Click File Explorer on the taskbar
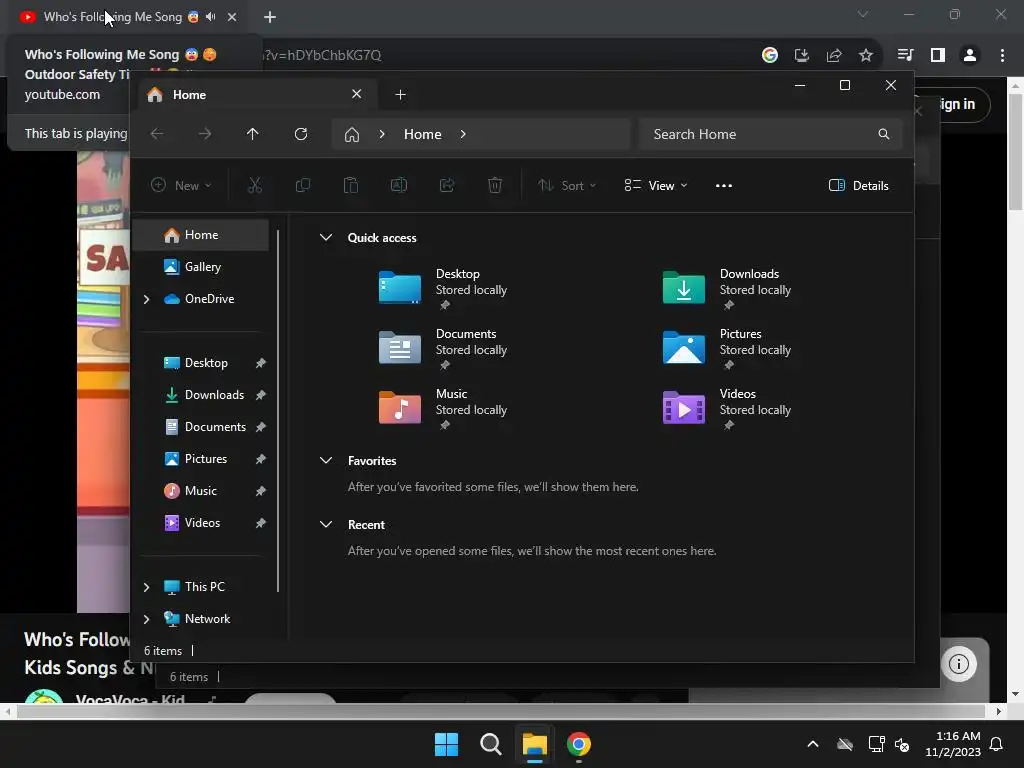 coord(534,744)
